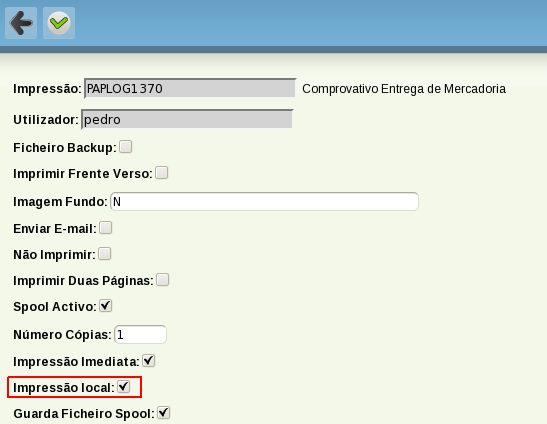Click the Spool Activo label
Image resolution: width=547 pixels, height=424 pixels.
tap(55, 307)
